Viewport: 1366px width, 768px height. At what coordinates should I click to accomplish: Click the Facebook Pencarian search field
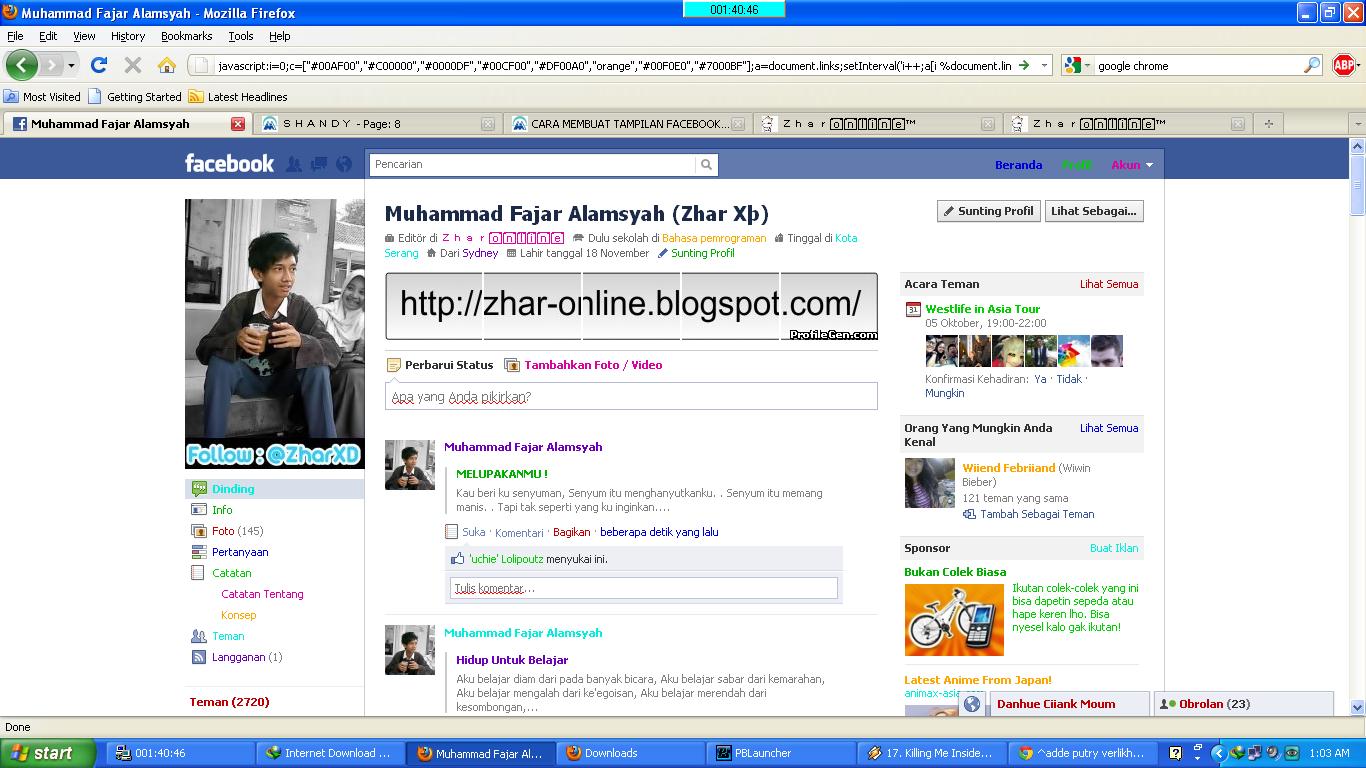click(x=533, y=164)
